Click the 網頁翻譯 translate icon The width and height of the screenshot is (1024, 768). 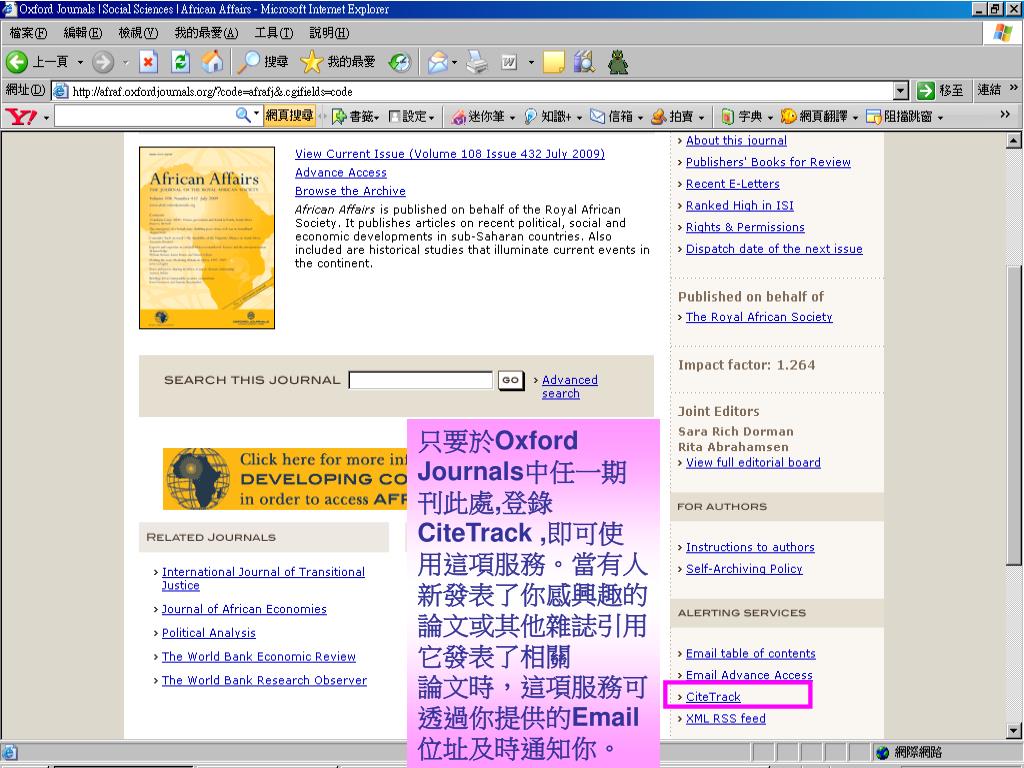(x=789, y=116)
